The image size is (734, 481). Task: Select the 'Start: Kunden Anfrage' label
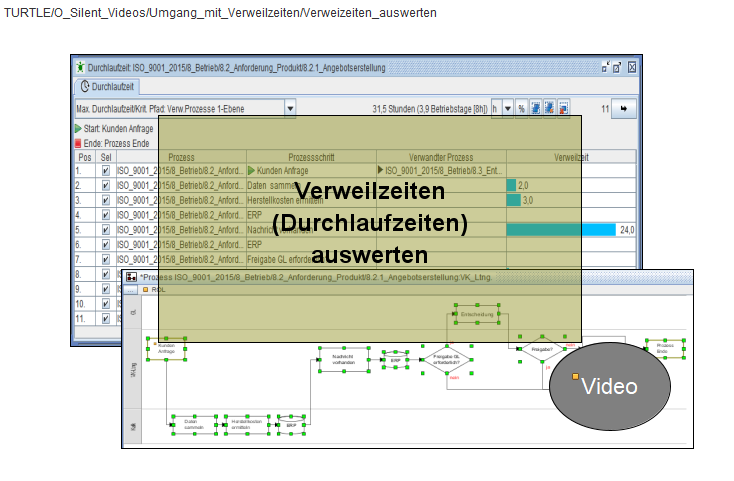click(x=118, y=128)
